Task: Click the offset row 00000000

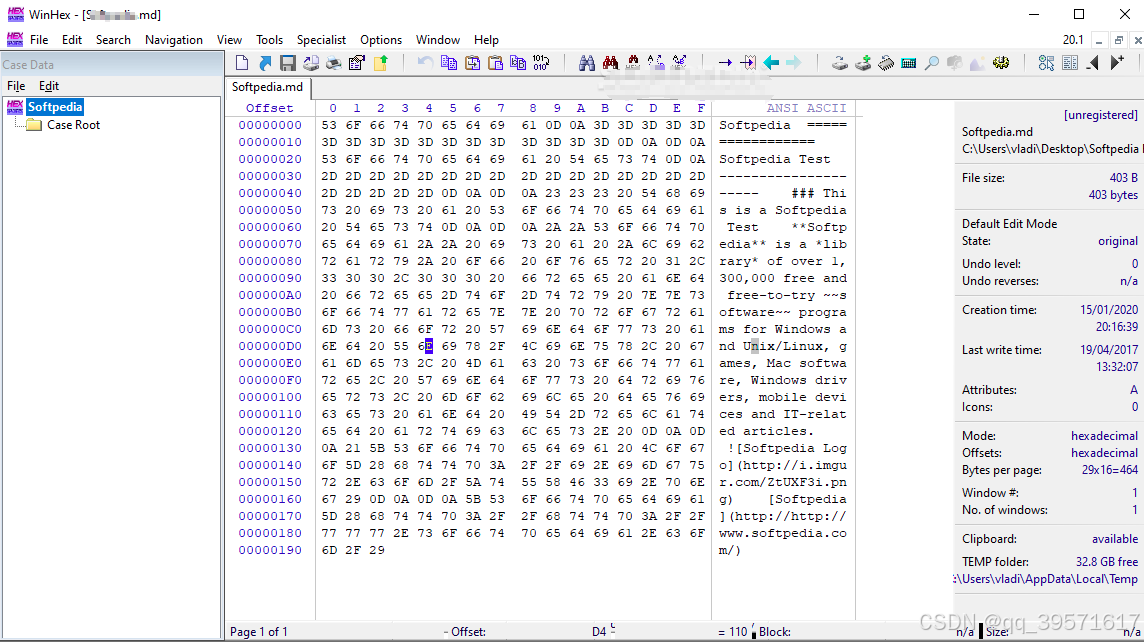Action: (x=269, y=125)
